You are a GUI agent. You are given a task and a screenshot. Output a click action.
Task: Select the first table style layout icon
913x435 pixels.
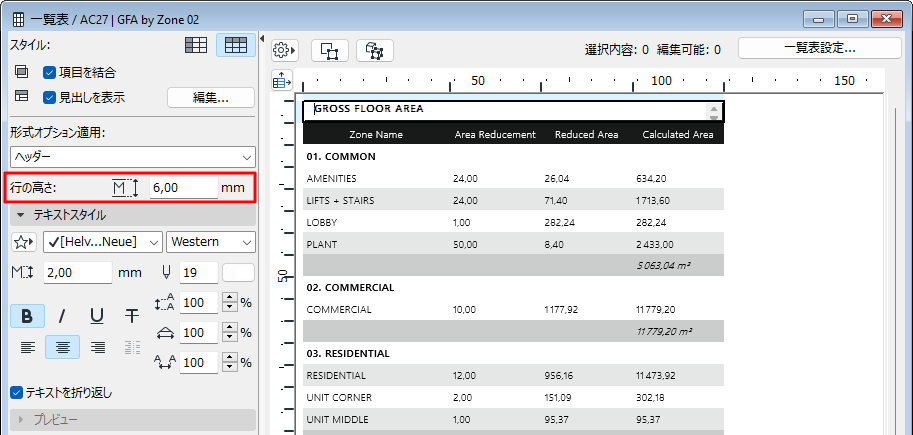click(197, 45)
